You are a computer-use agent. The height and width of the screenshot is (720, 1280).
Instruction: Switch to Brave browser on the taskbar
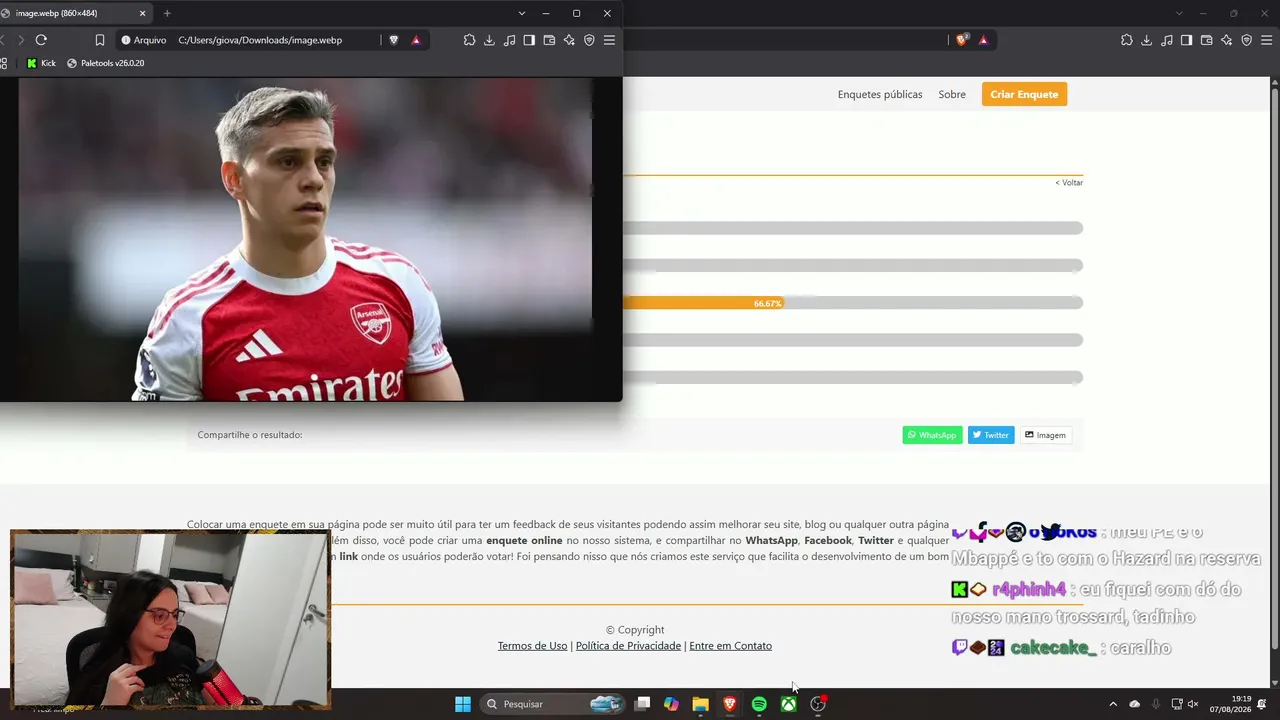click(x=730, y=704)
